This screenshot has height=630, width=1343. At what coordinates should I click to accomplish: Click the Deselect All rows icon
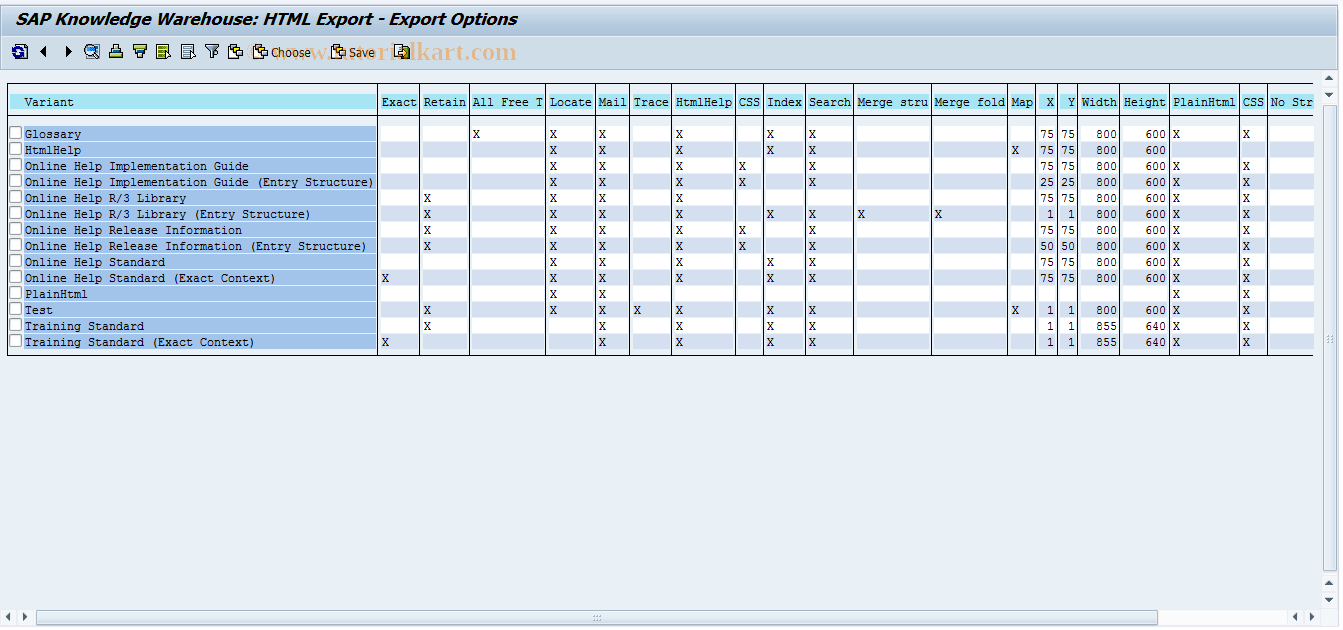[x=187, y=52]
